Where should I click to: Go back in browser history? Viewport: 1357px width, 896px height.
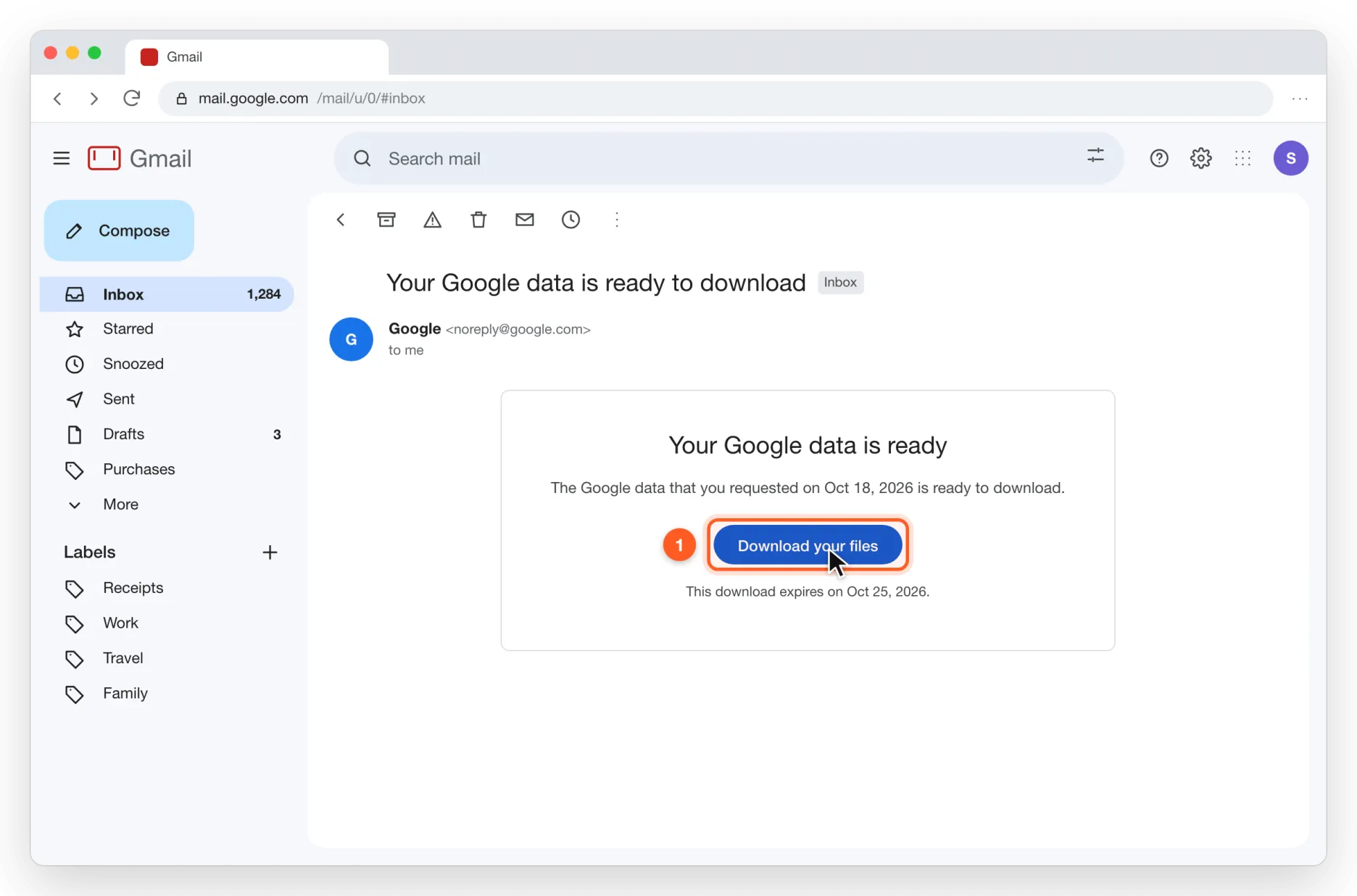[58, 98]
